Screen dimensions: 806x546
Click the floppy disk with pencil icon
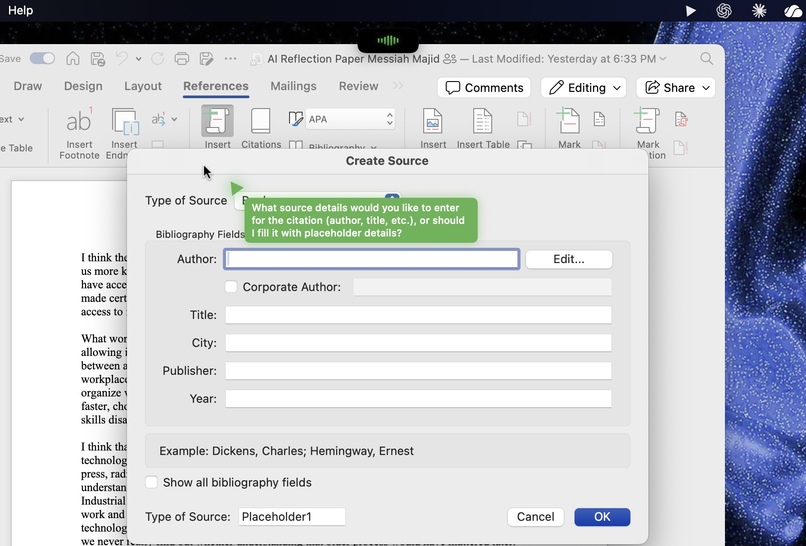[206, 59]
